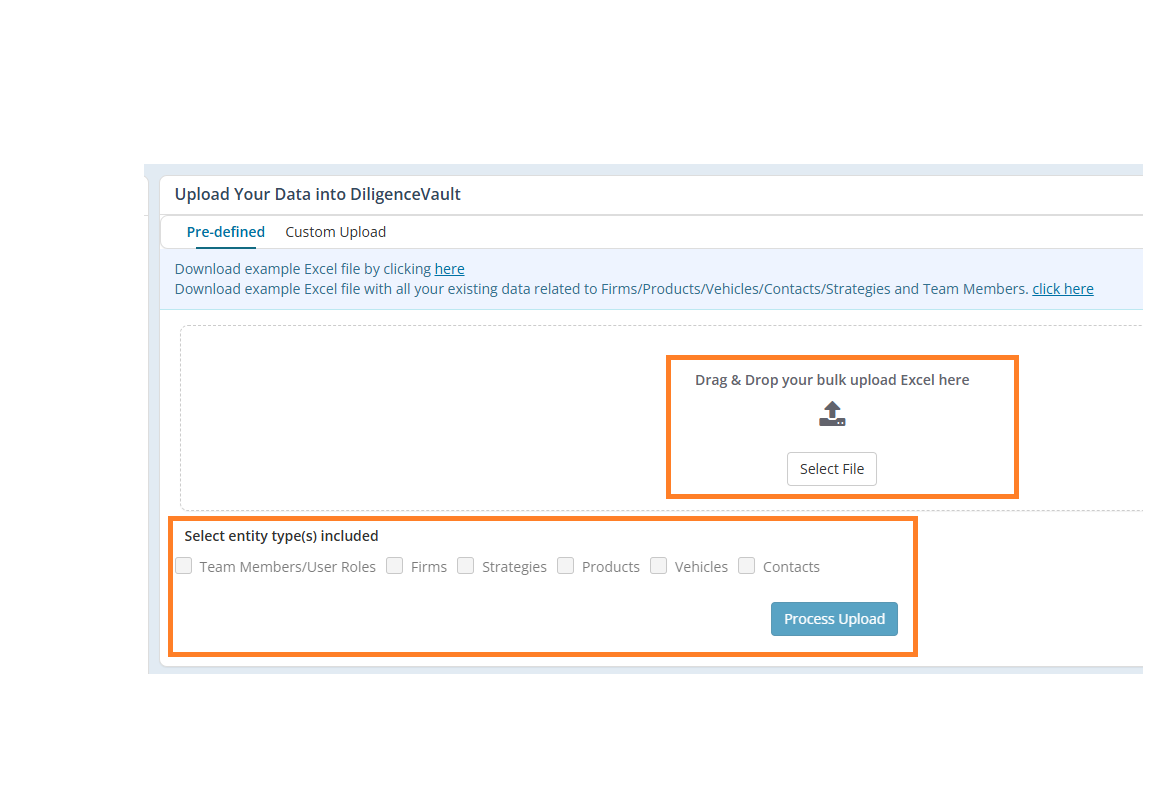1152x806 pixels.
Task: Click the 'click here' existing data link
Action: (1062, 289)
